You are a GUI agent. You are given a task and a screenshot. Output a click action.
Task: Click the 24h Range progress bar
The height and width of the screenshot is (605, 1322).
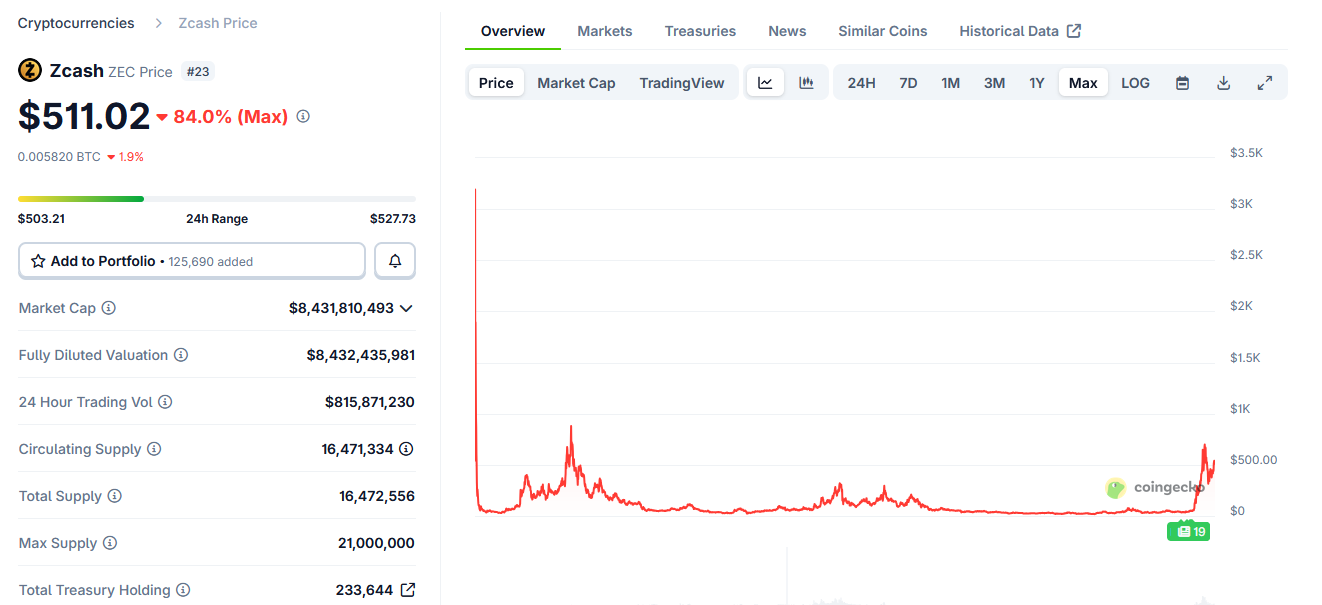(x=217, y=199)
